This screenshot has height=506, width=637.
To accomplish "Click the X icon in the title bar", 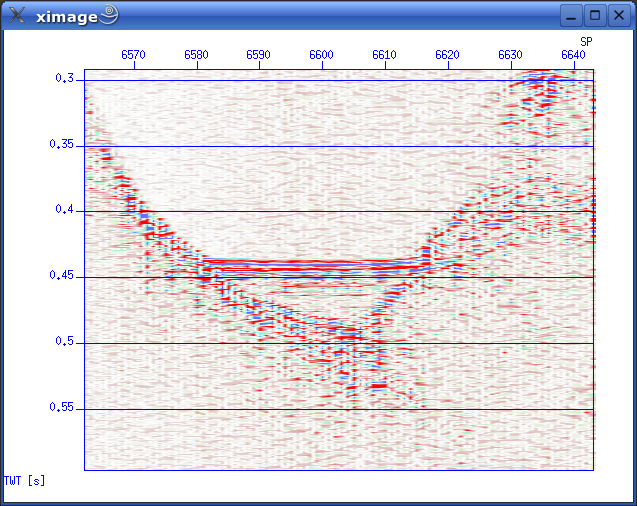I will coord(17,15).
